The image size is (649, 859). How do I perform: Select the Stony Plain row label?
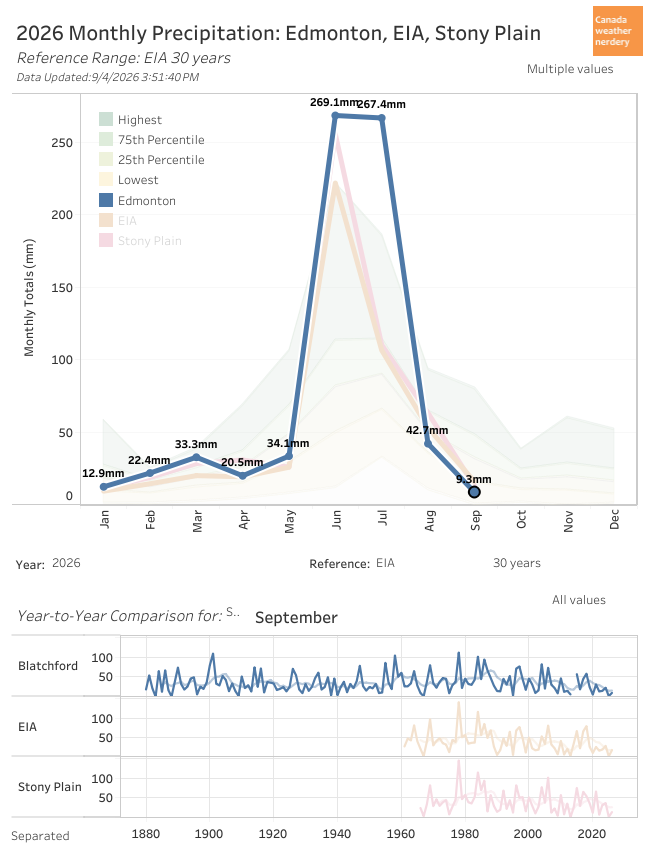49,787
